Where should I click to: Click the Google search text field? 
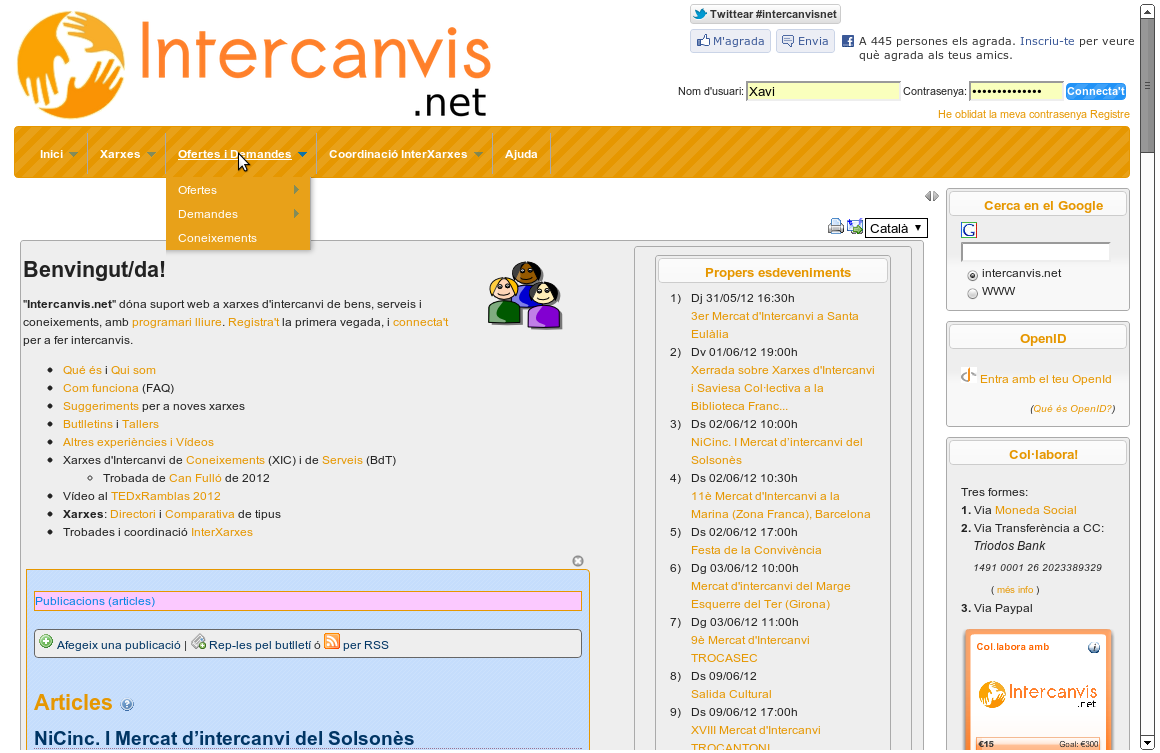click(x=1035, y=252)
